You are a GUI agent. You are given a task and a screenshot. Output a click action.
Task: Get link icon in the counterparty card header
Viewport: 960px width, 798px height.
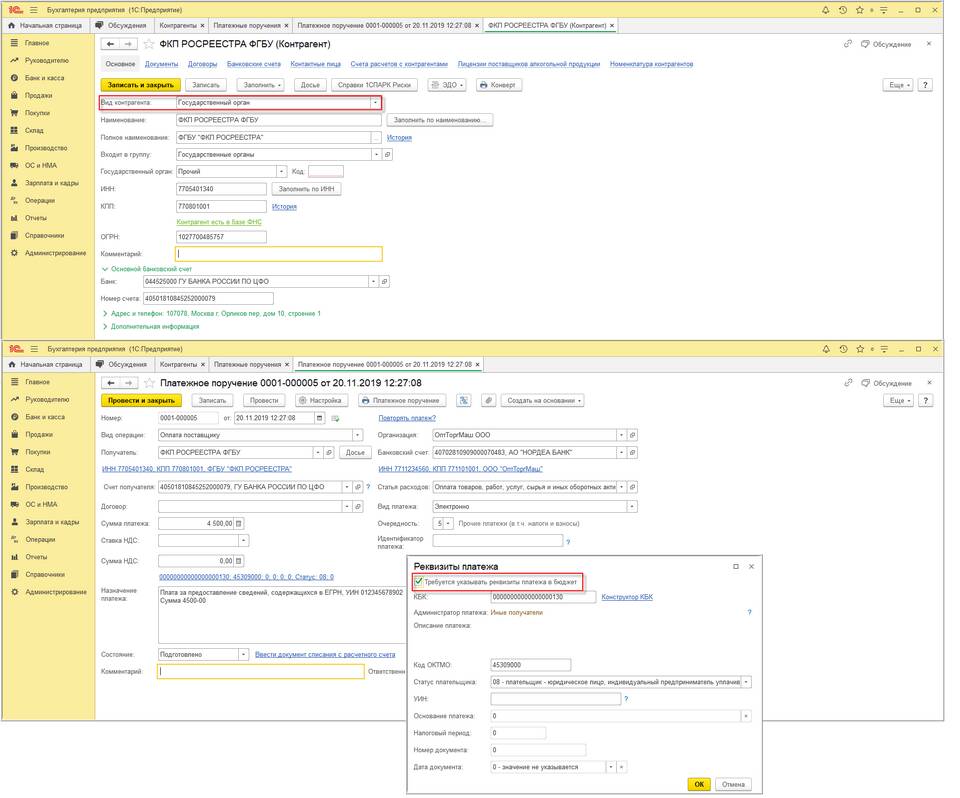point(848,44)
